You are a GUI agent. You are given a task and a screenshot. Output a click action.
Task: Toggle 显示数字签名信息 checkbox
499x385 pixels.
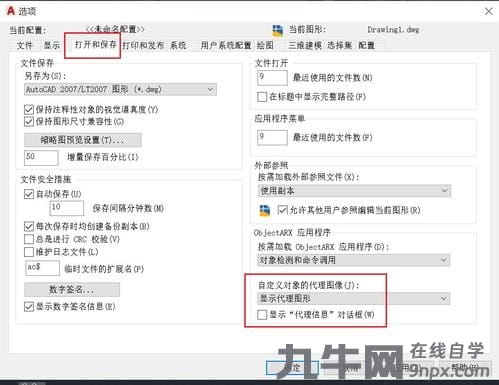29,307
